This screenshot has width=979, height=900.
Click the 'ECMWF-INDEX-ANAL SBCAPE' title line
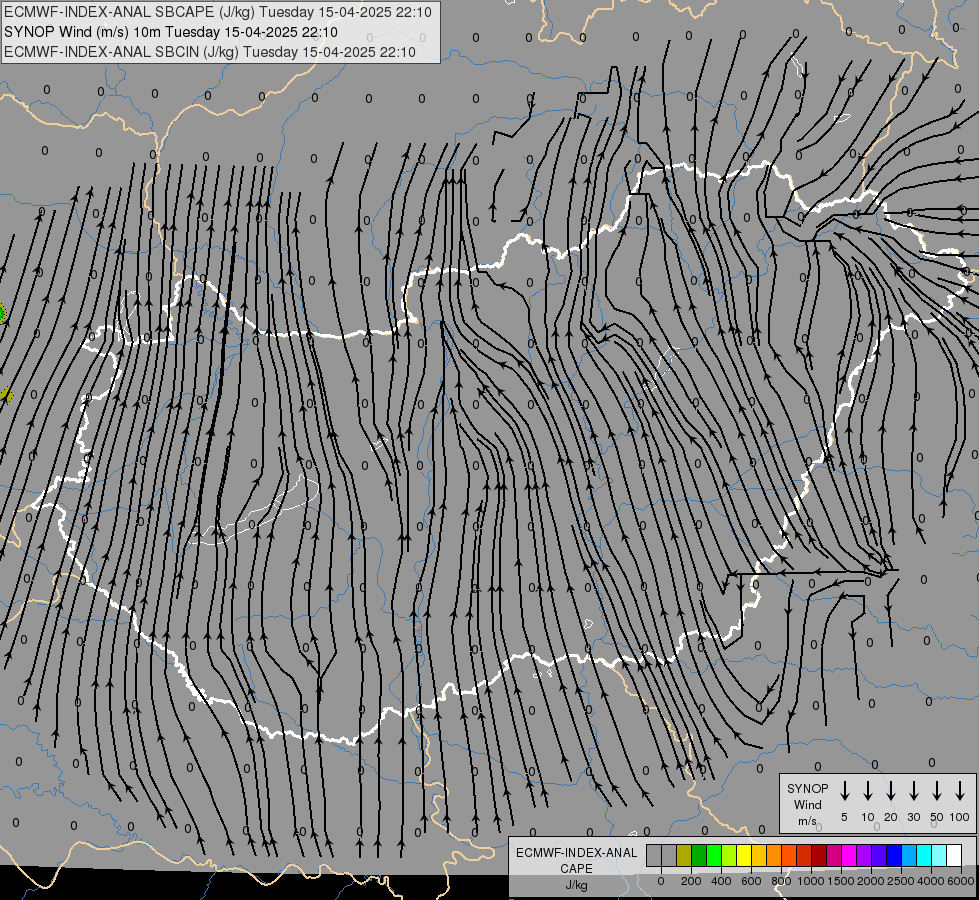click(217, 12)
